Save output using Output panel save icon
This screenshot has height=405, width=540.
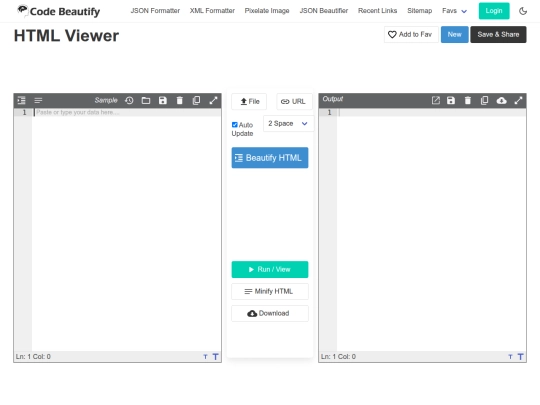[x=451, y=100]
